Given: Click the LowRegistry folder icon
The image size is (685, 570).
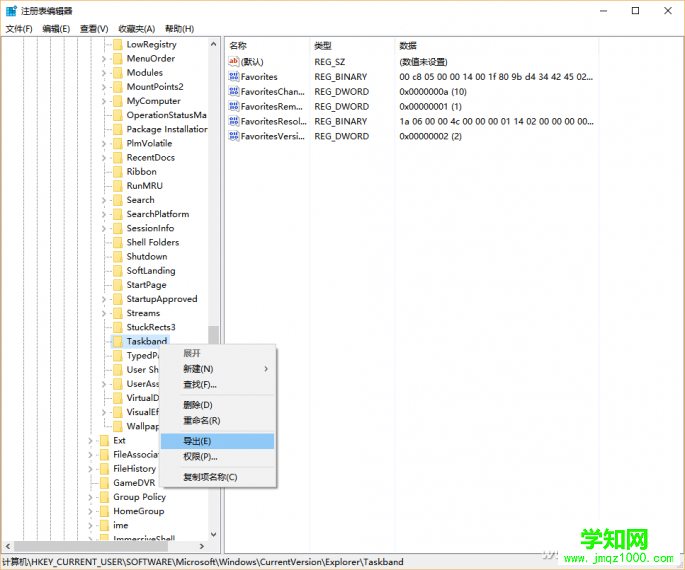Looking at the screenshot, I should [118, 44].
